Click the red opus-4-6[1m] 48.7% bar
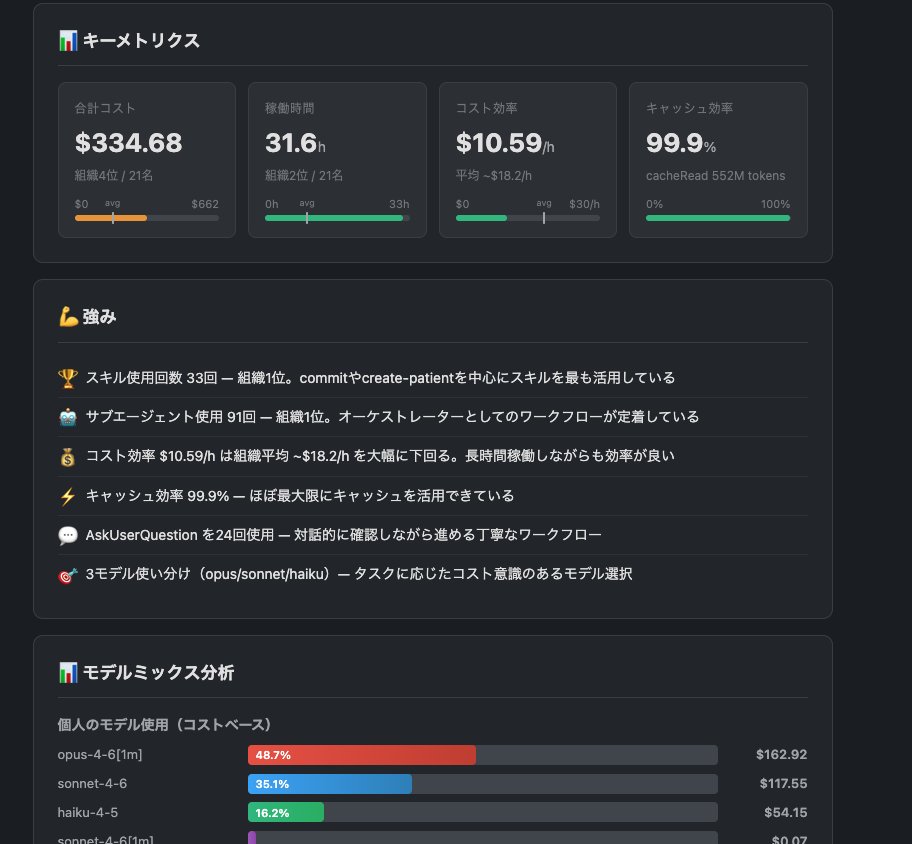This screenshot has width=912, height=844. pos(362,755)
